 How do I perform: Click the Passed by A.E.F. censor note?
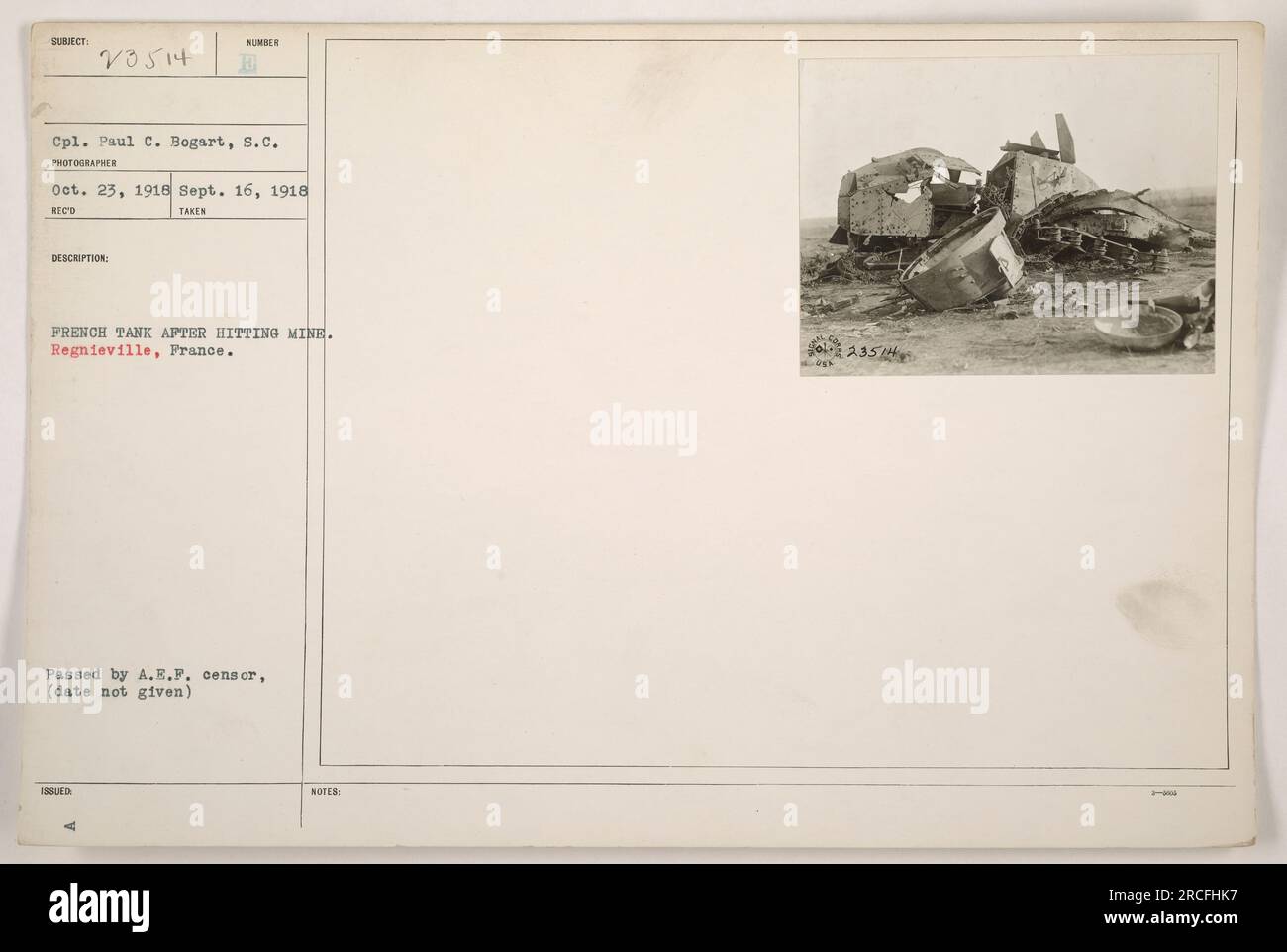[x=154, y=676]
